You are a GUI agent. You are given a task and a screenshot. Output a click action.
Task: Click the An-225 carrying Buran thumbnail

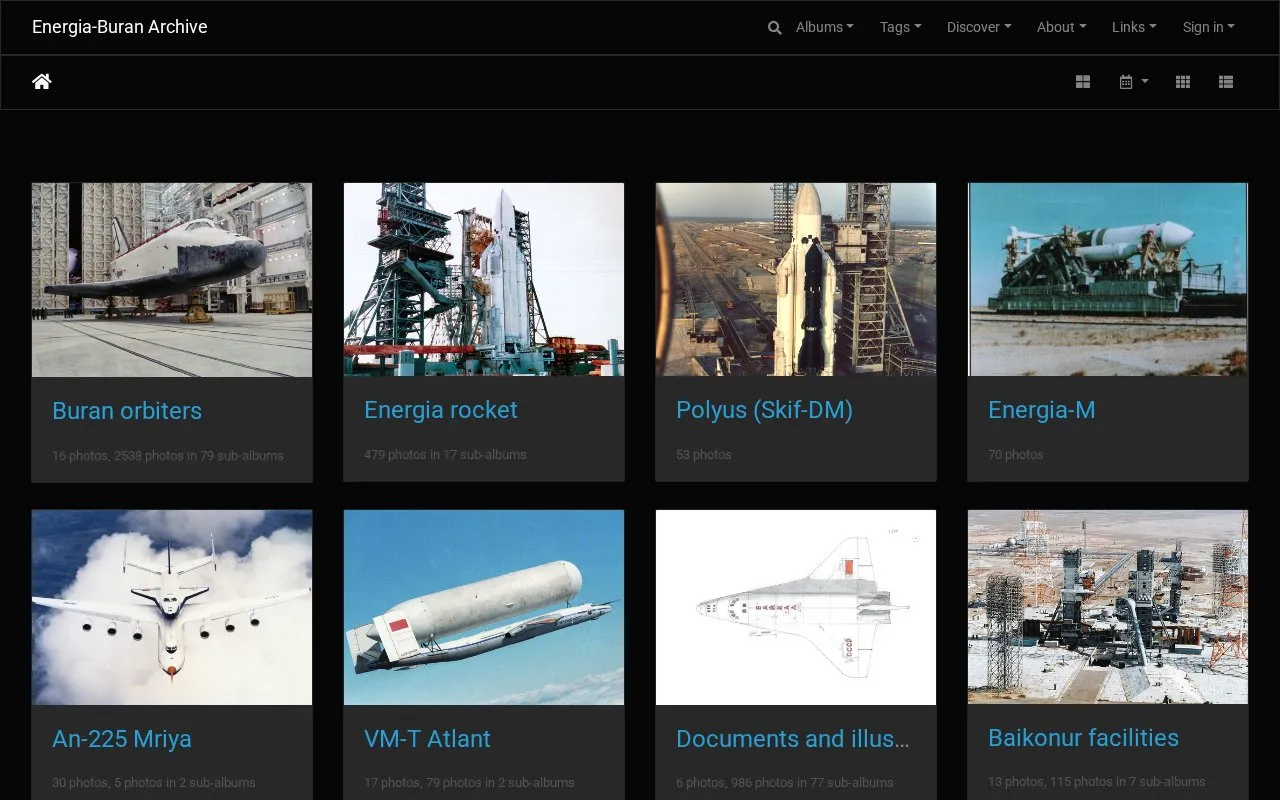[172, 608]
